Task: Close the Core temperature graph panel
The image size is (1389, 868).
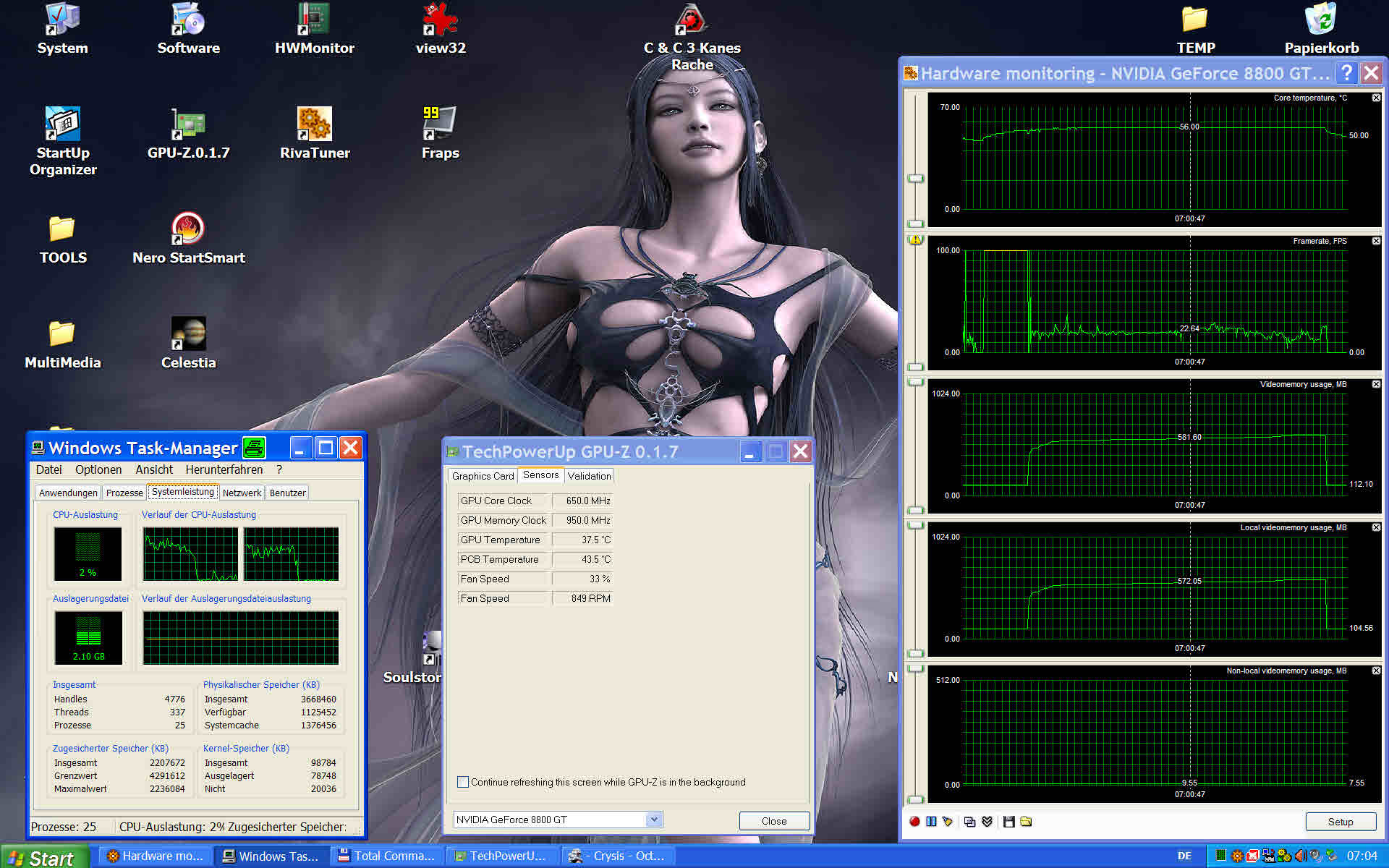Action: click(1376, 98)
